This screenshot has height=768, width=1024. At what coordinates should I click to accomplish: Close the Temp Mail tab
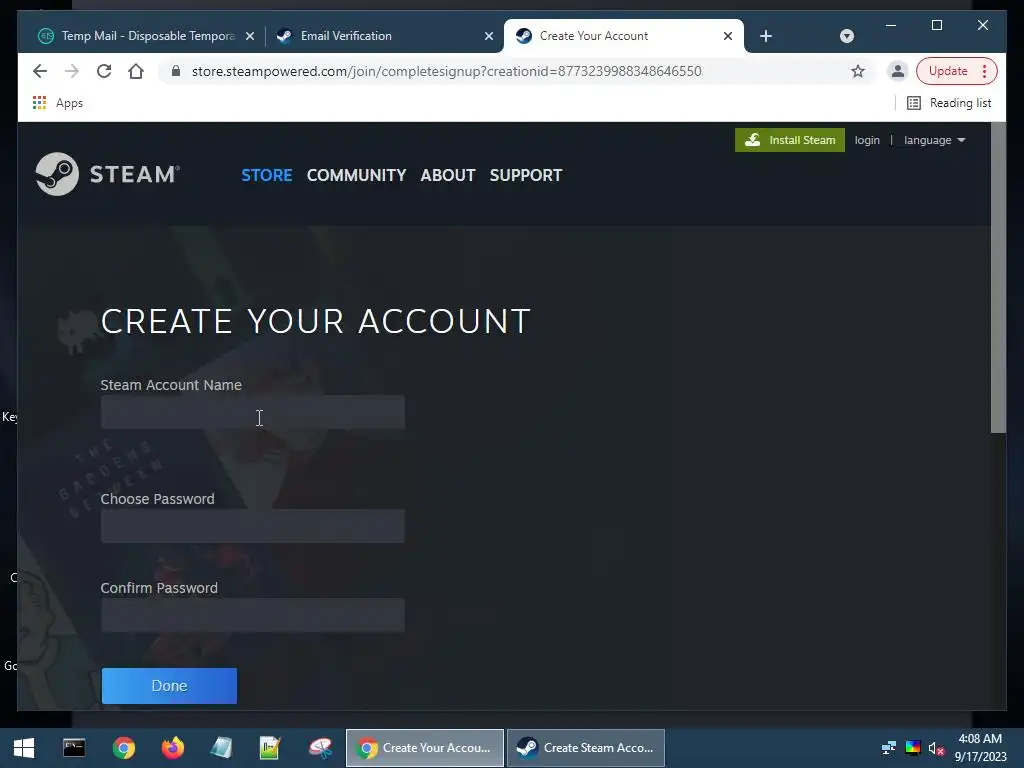coord(249,36)
